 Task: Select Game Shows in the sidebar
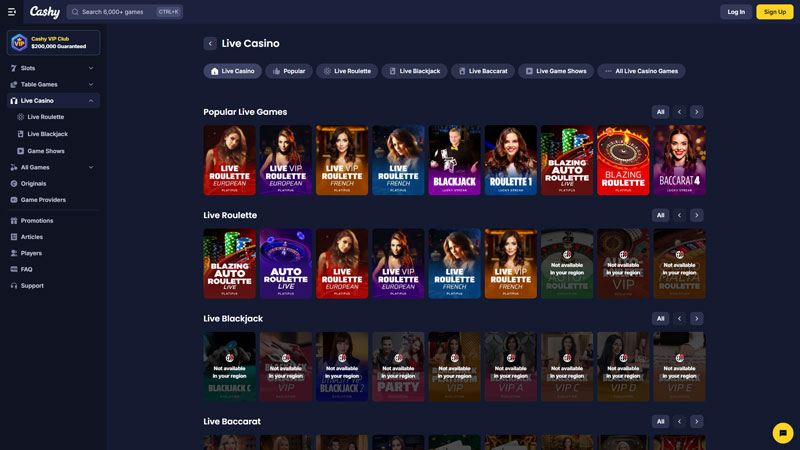pos(45,151)
